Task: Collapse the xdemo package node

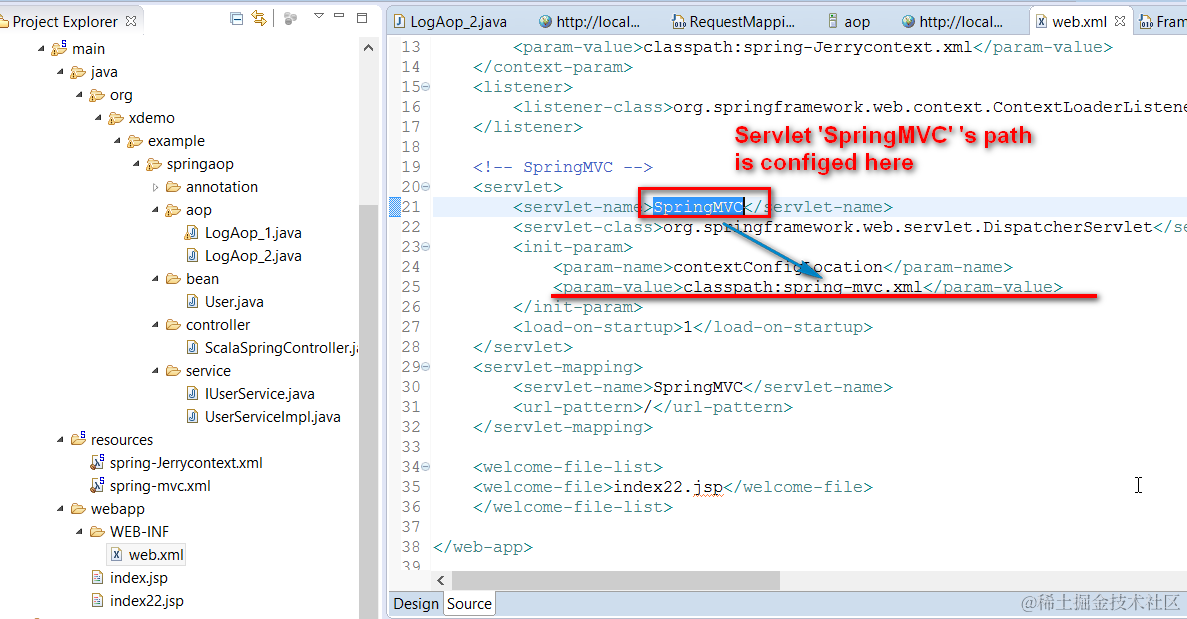Action: pos(98,118)
